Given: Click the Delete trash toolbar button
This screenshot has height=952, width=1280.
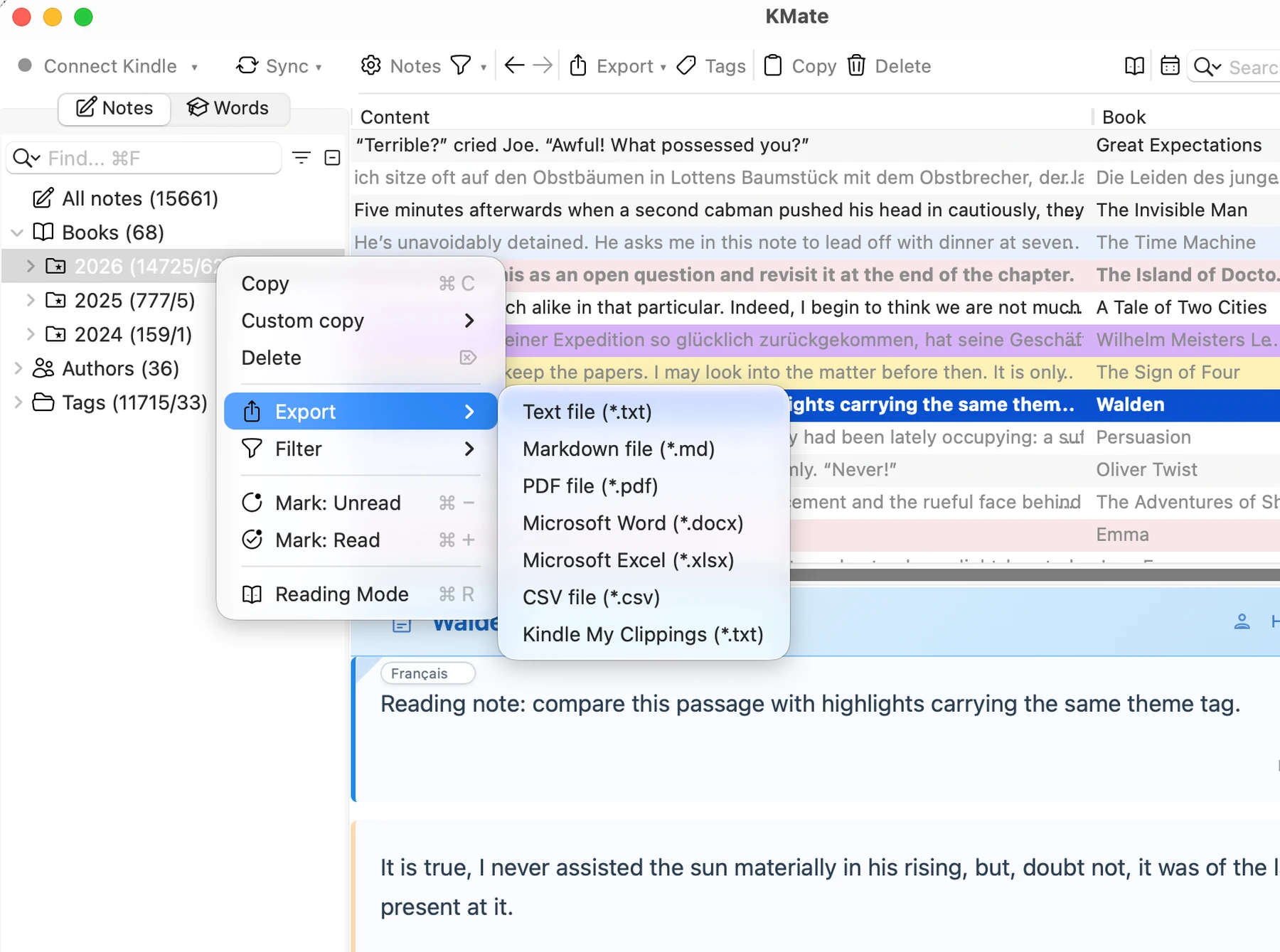Looking at the screenshot, I should point(889,66).
